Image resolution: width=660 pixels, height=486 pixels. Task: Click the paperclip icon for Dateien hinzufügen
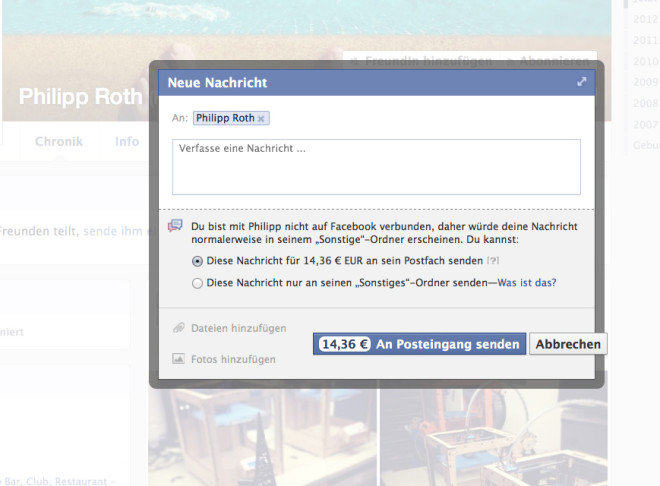(179, 327)
